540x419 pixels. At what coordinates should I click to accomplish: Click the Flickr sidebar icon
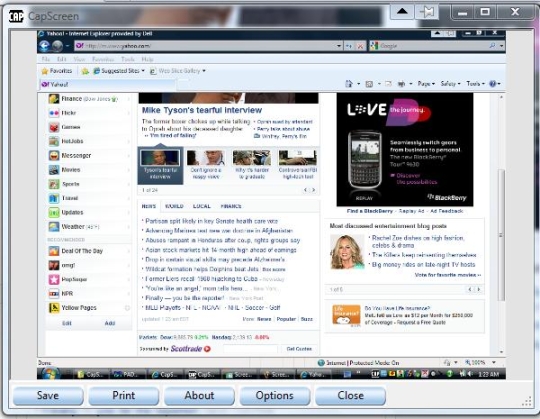point(54,113)
